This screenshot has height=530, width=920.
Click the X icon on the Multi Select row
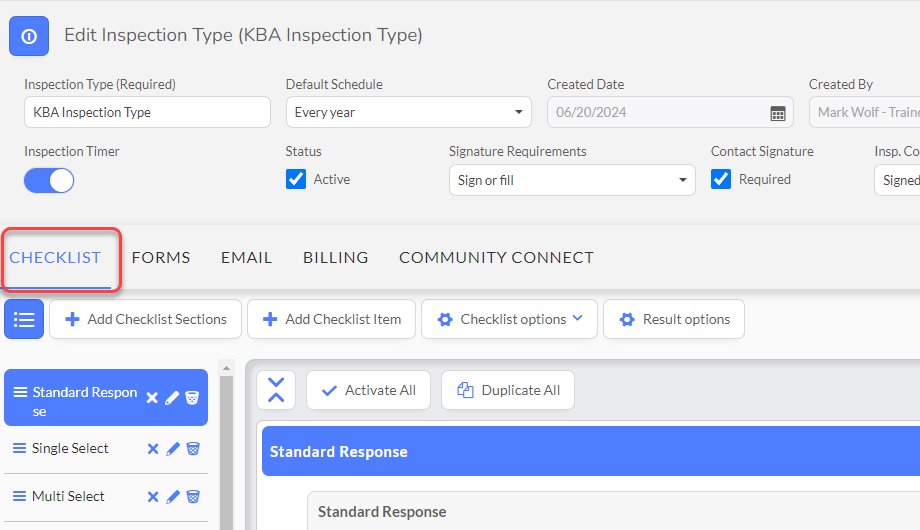[x=153, y=497]
